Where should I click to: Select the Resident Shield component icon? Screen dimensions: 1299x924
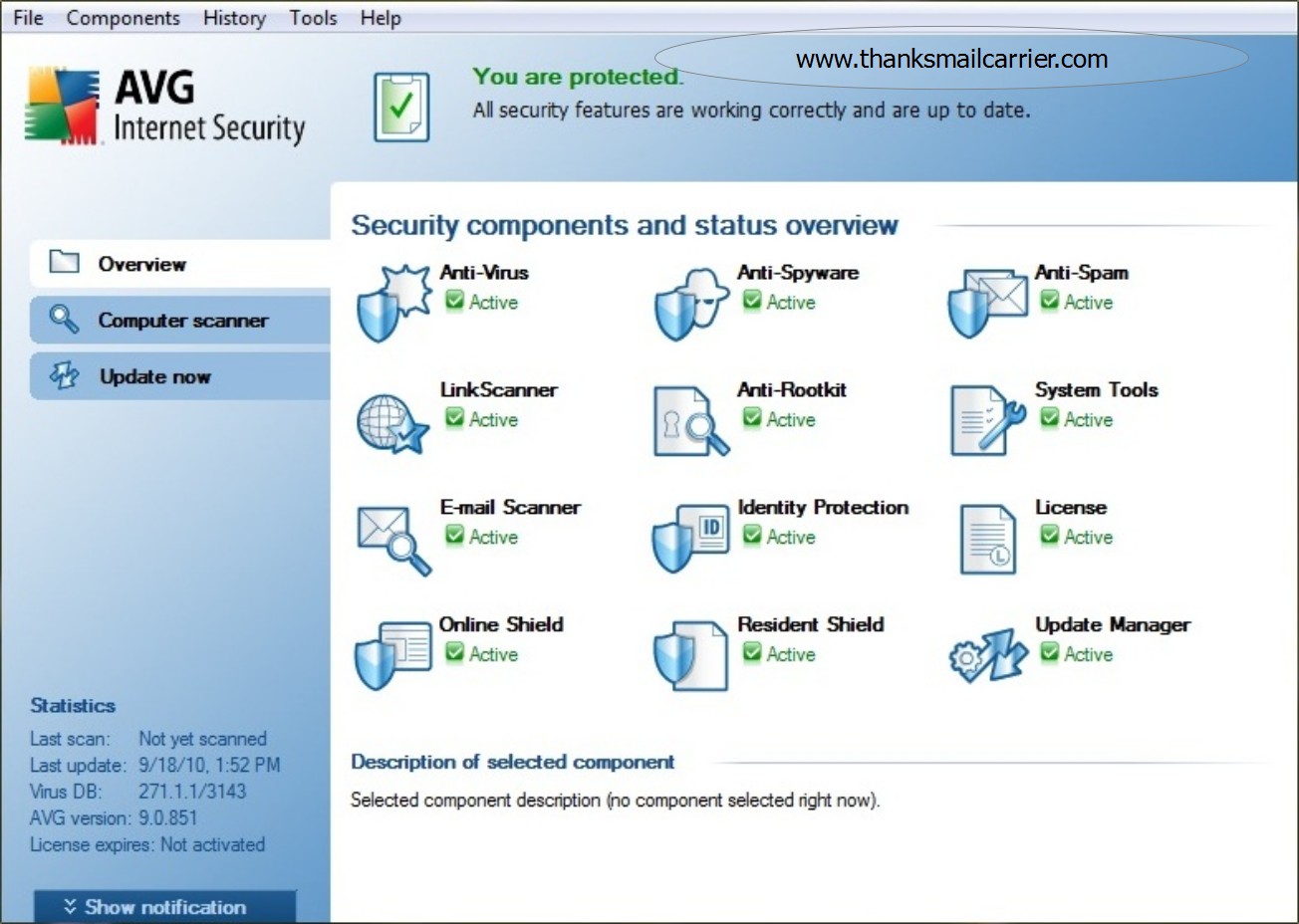(689, 656)
